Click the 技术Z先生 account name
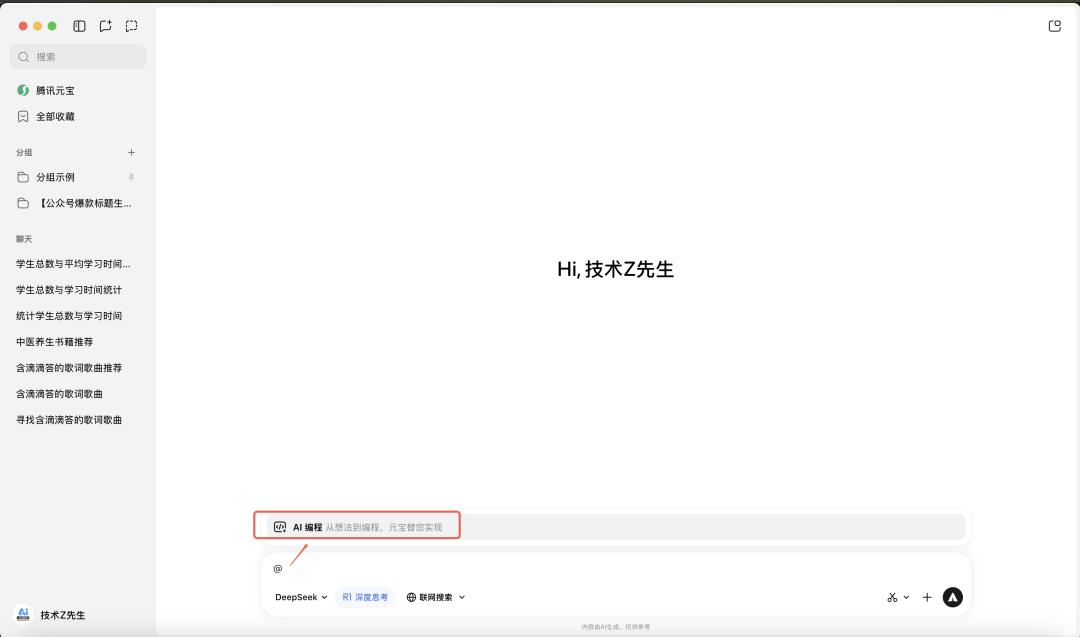The image size is (1080, 637). coord(63,615)
